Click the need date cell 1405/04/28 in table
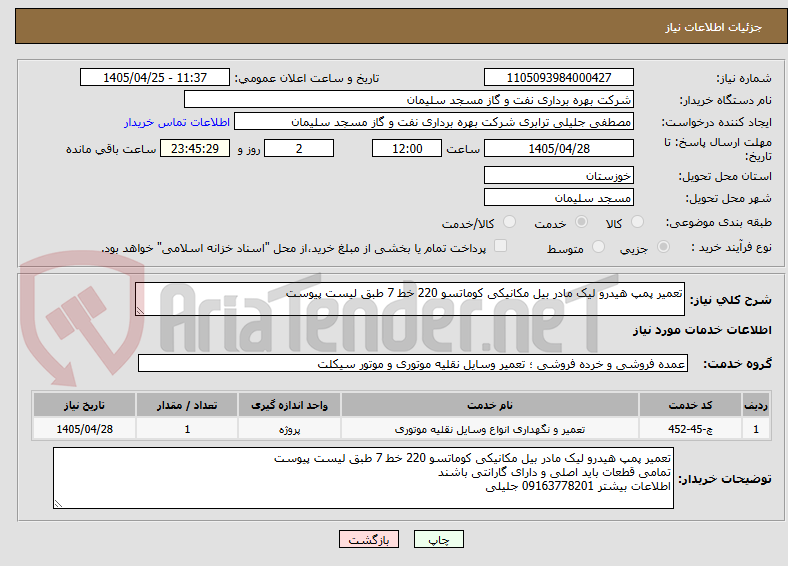788x566 pixels. [84, 429]
